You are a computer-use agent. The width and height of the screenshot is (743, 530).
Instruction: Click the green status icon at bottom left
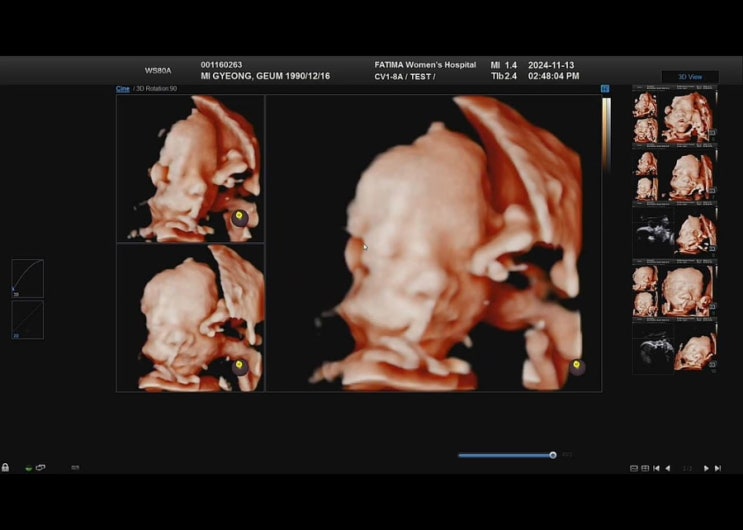(28, 468)
